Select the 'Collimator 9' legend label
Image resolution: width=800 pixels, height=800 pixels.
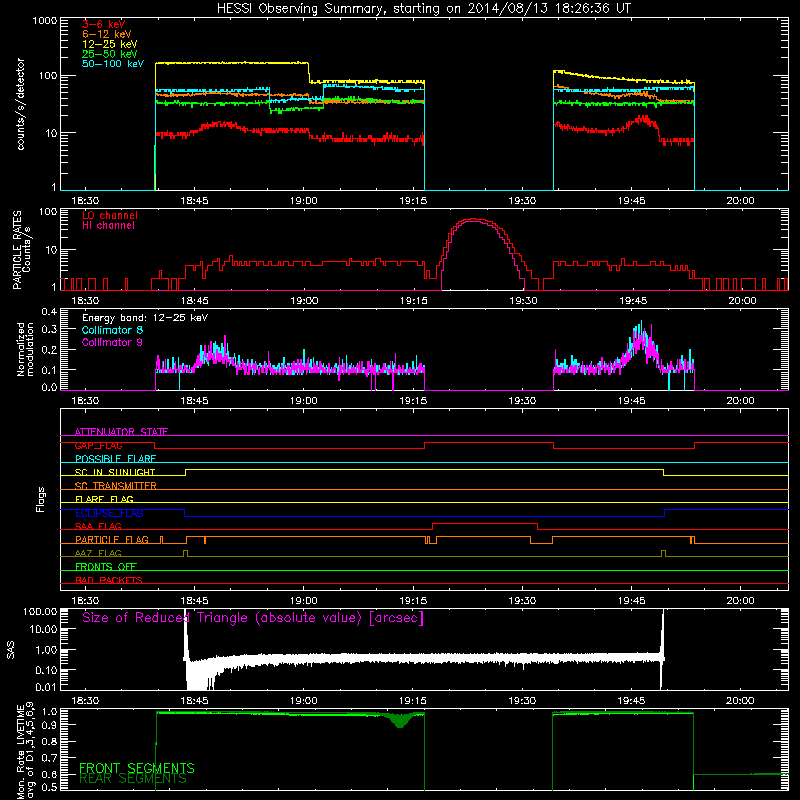[x=112, y=342]
